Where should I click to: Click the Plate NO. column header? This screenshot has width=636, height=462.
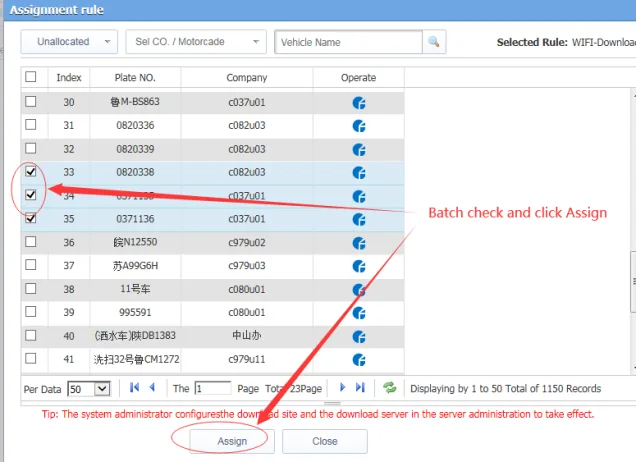point(135,77)
